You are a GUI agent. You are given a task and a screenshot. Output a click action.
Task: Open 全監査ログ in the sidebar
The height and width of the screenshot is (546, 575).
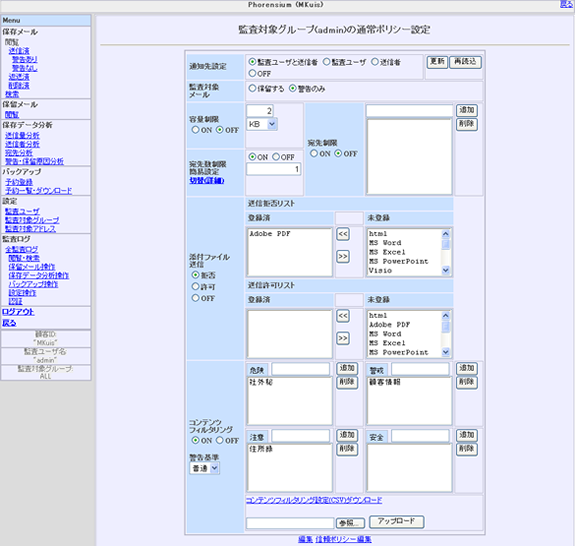click(22, 249)
